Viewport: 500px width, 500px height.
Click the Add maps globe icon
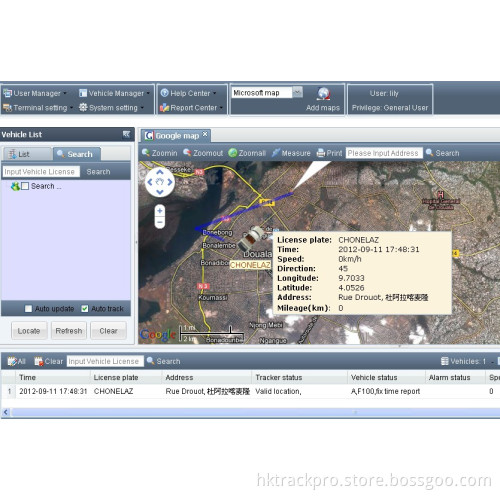tap(323, 94)
